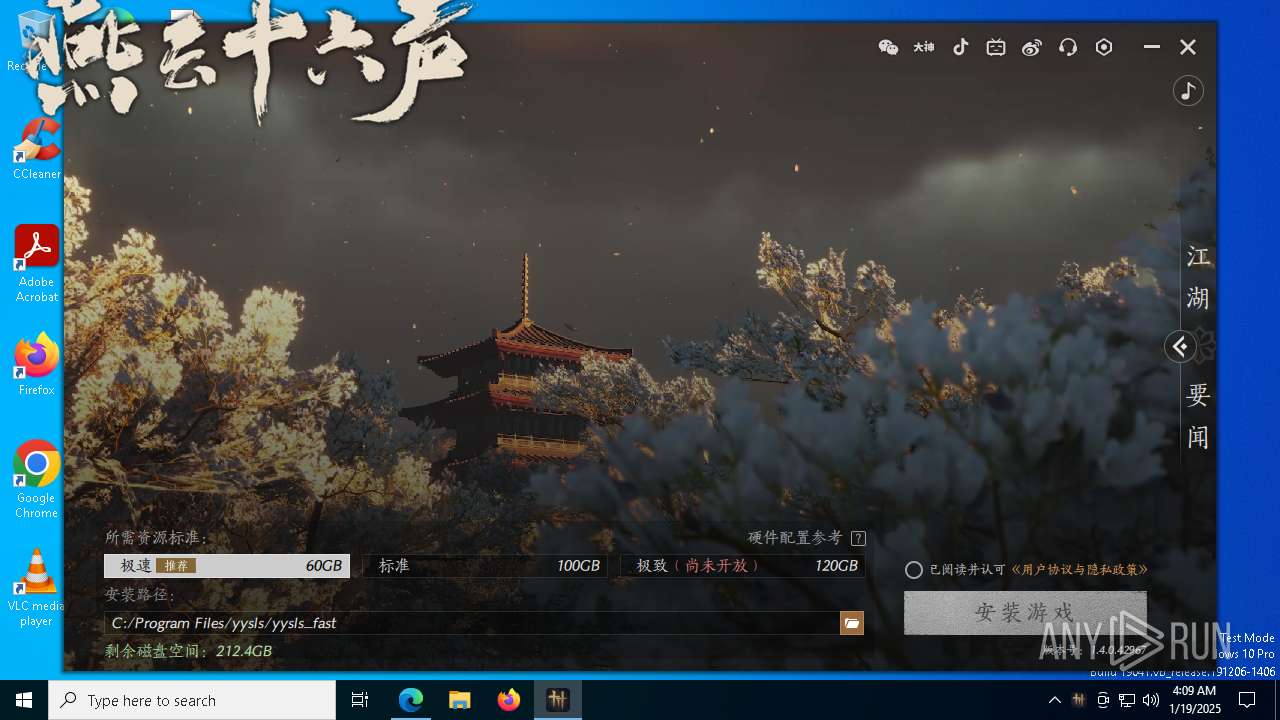
Task: Click 剩余磁盘空间 212.4GB text
Action: 189,651
